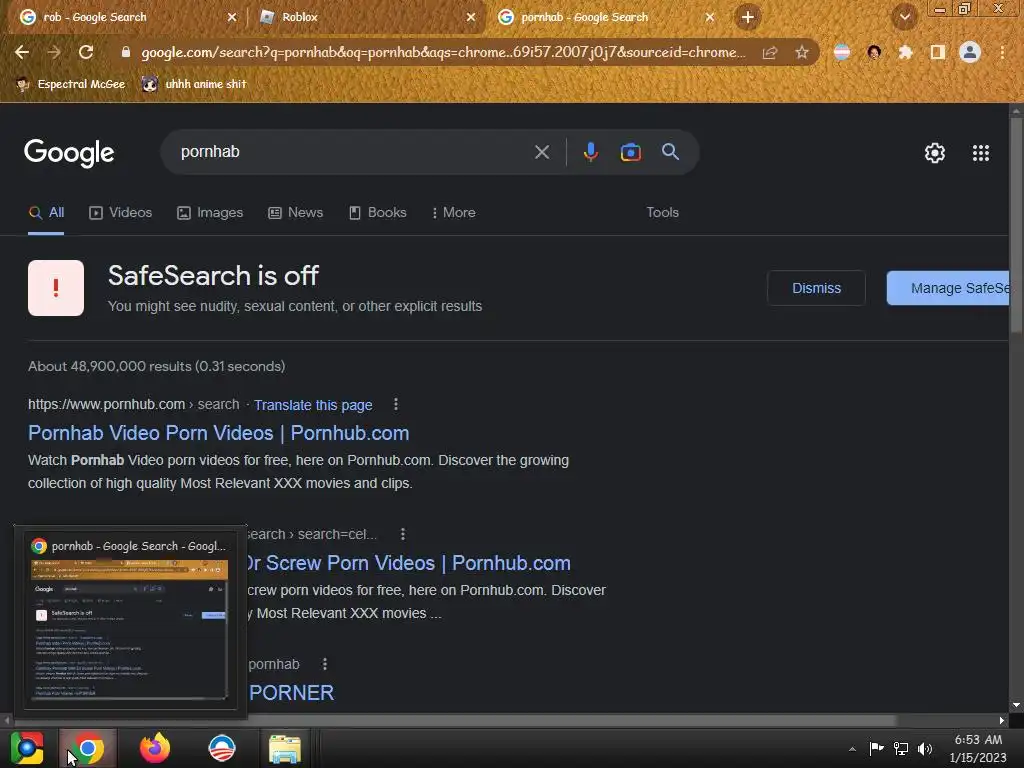Open the round striped taskbar app icon
The image size is (1024, 768).
pos(221,748)
